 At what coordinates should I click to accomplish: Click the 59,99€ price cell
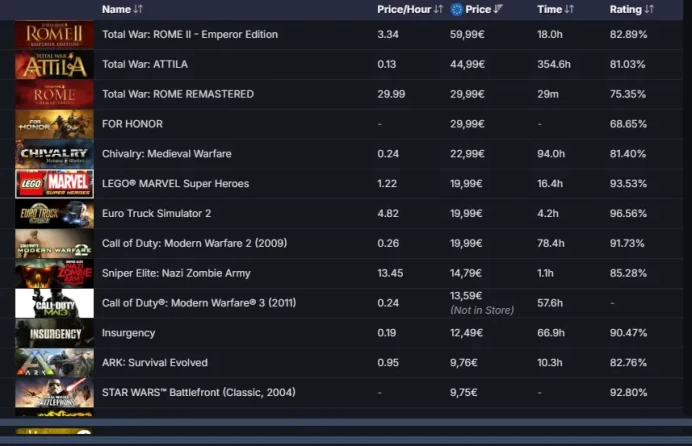467,34
